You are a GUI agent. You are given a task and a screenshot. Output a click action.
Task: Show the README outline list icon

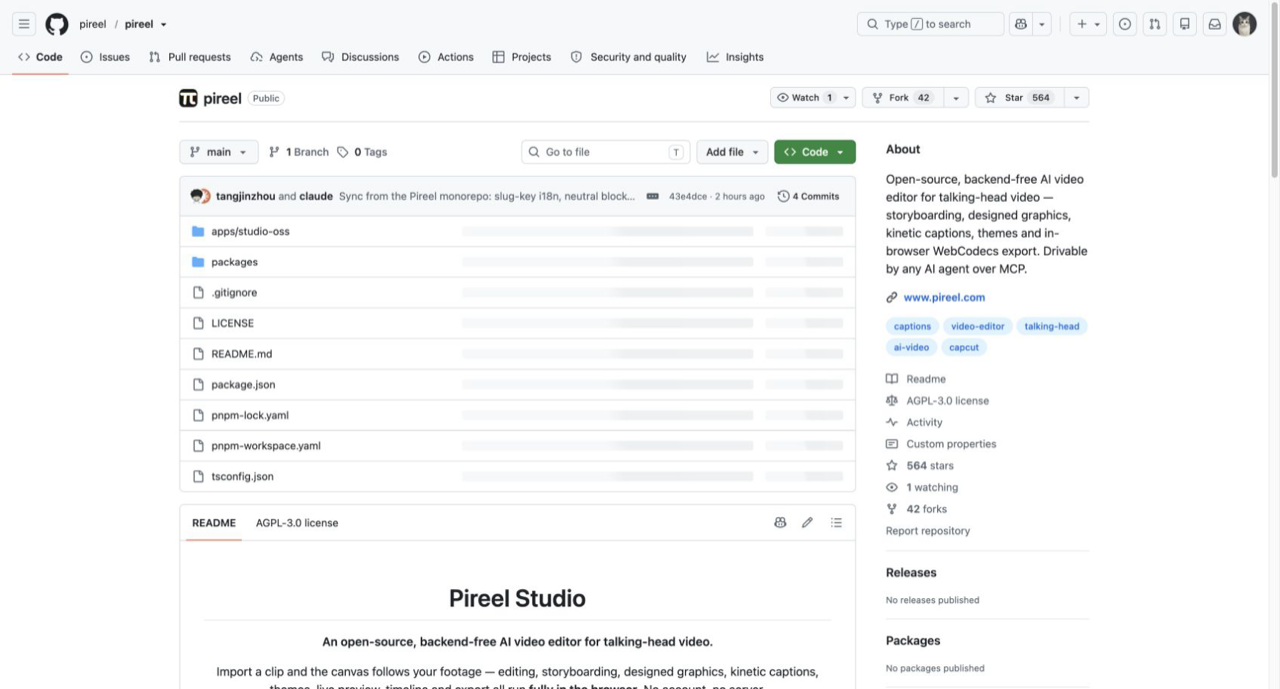(836, 522)
